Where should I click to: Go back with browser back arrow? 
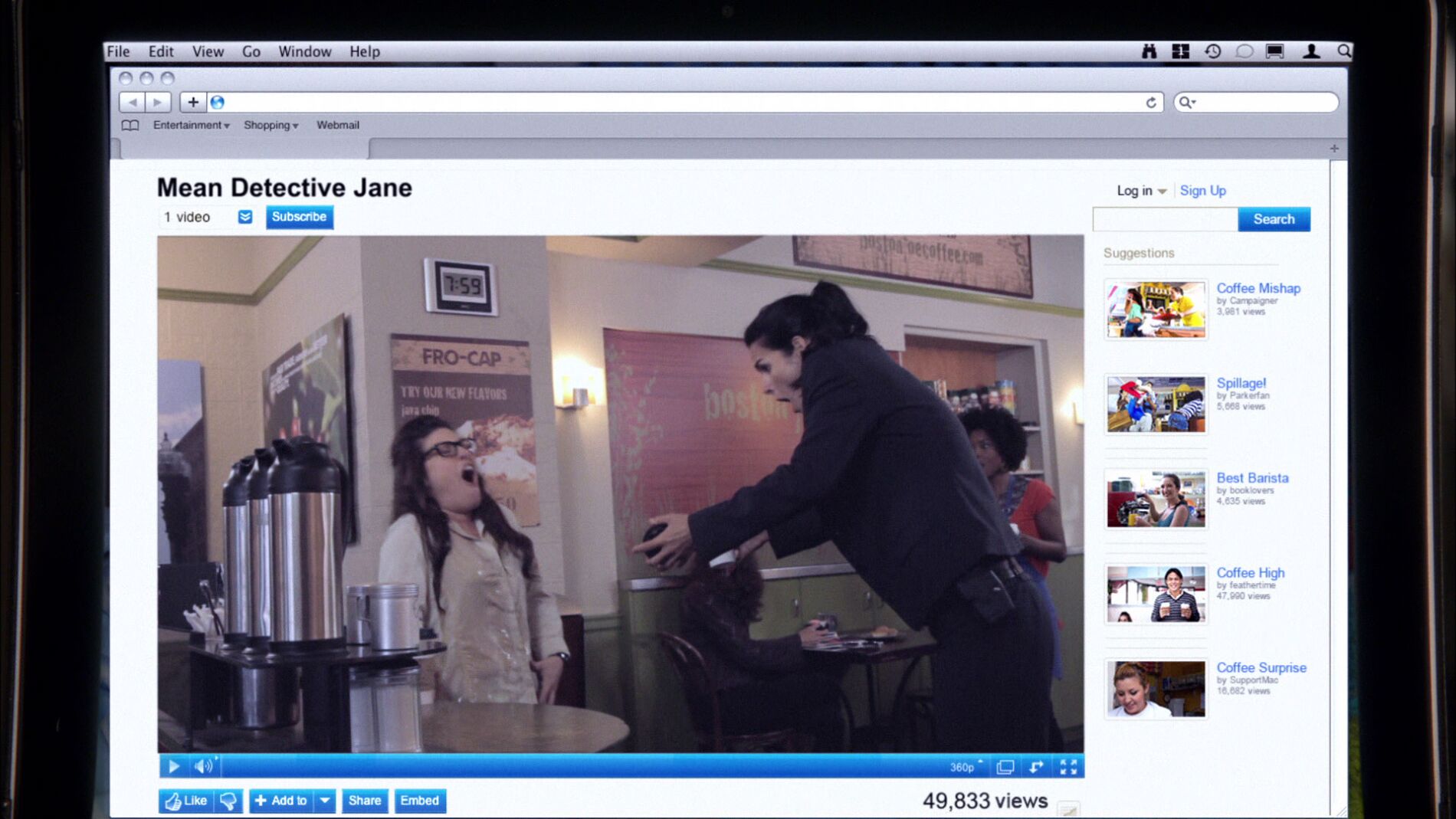[x=132, y=102]
